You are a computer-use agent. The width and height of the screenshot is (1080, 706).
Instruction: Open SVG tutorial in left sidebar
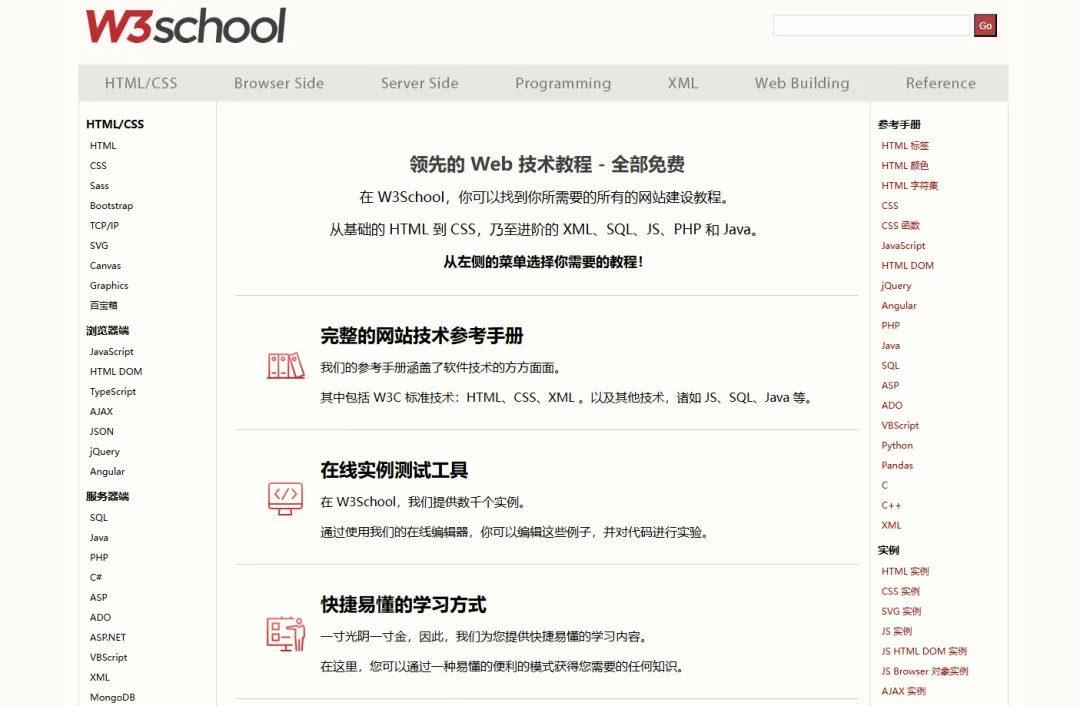[98, 245]
